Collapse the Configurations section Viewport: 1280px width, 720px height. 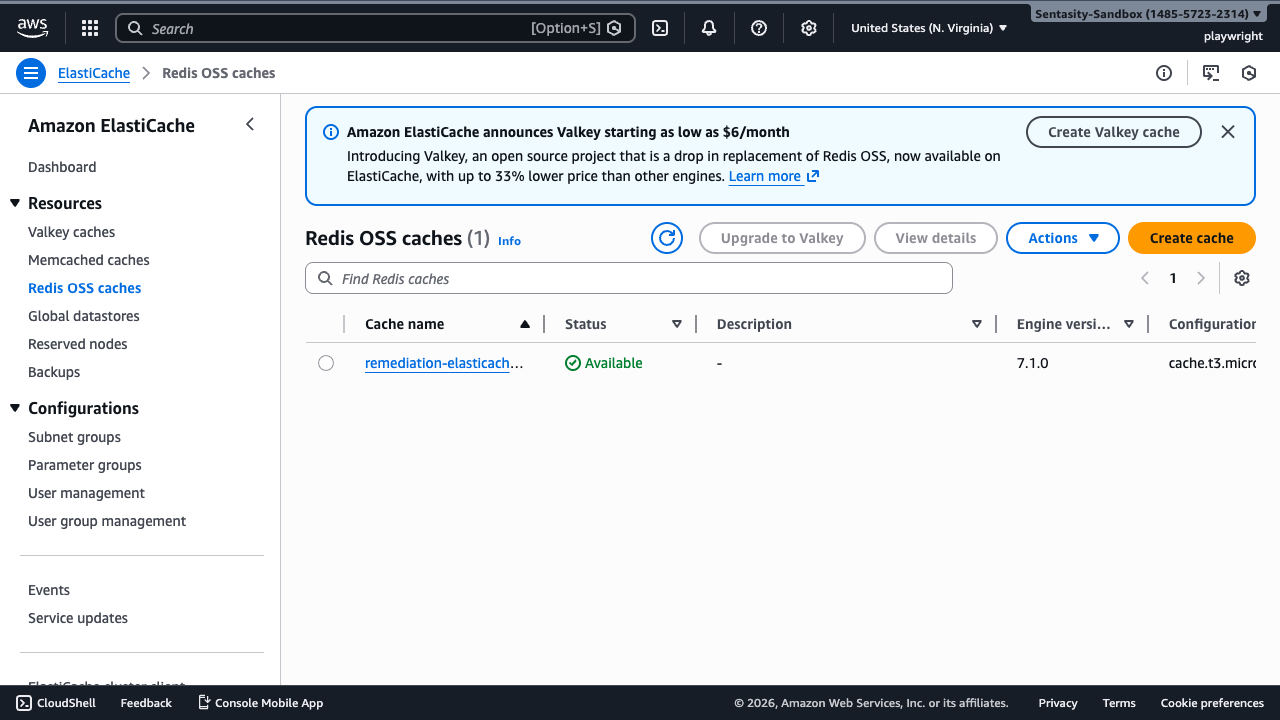tap(14, 407)
